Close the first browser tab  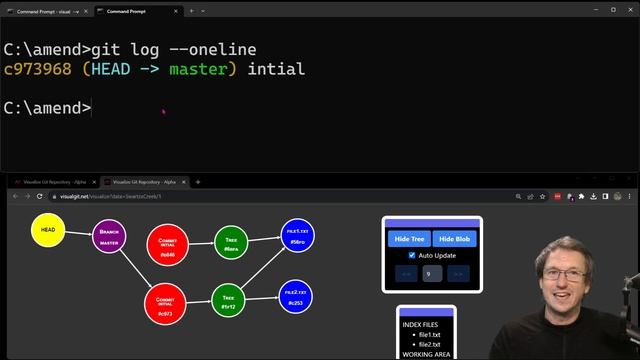[x=94, y=182]
